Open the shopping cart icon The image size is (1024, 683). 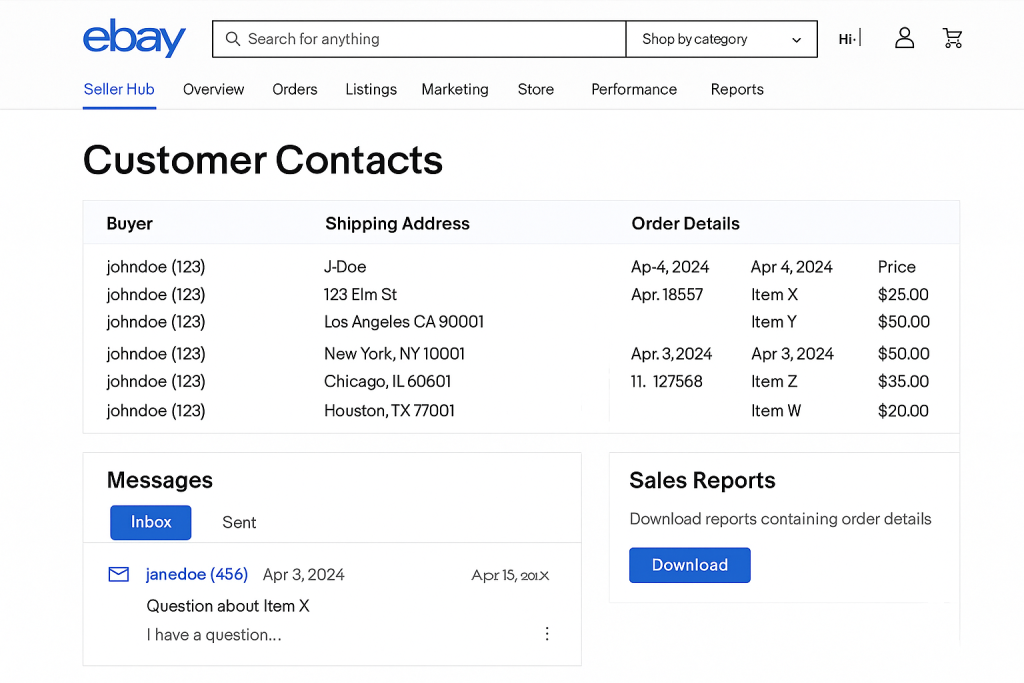(x=952, y=38)
